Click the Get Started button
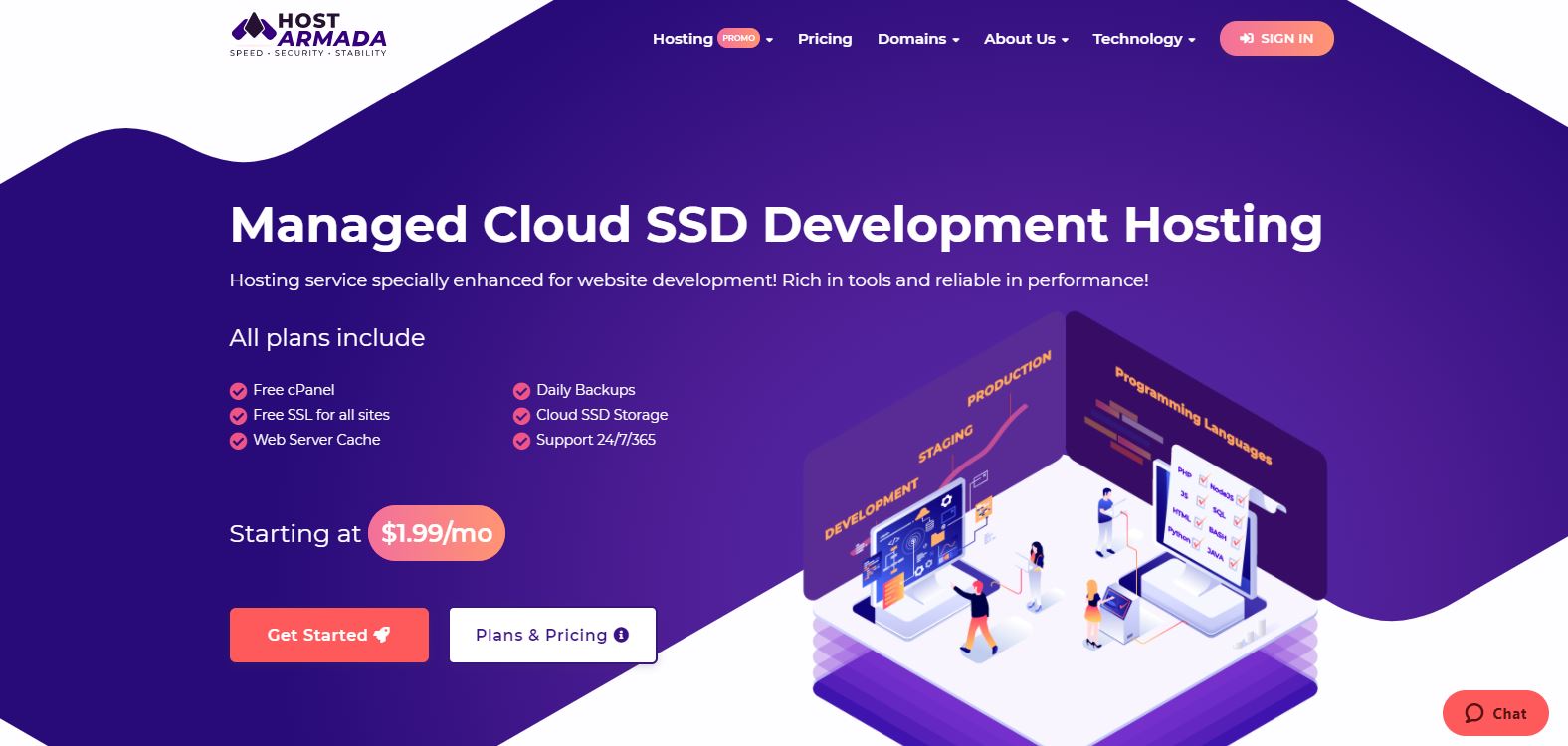 [x=329, y=635]
